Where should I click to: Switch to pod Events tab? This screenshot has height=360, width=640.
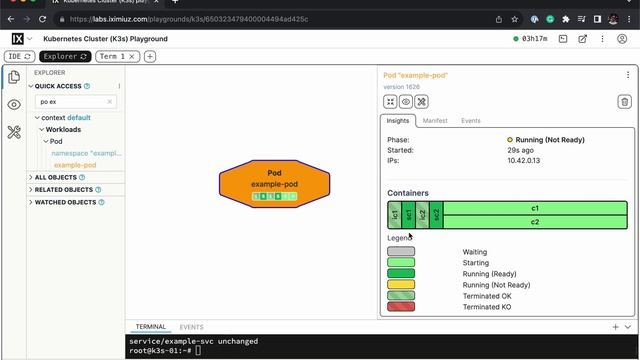(471, 121)
